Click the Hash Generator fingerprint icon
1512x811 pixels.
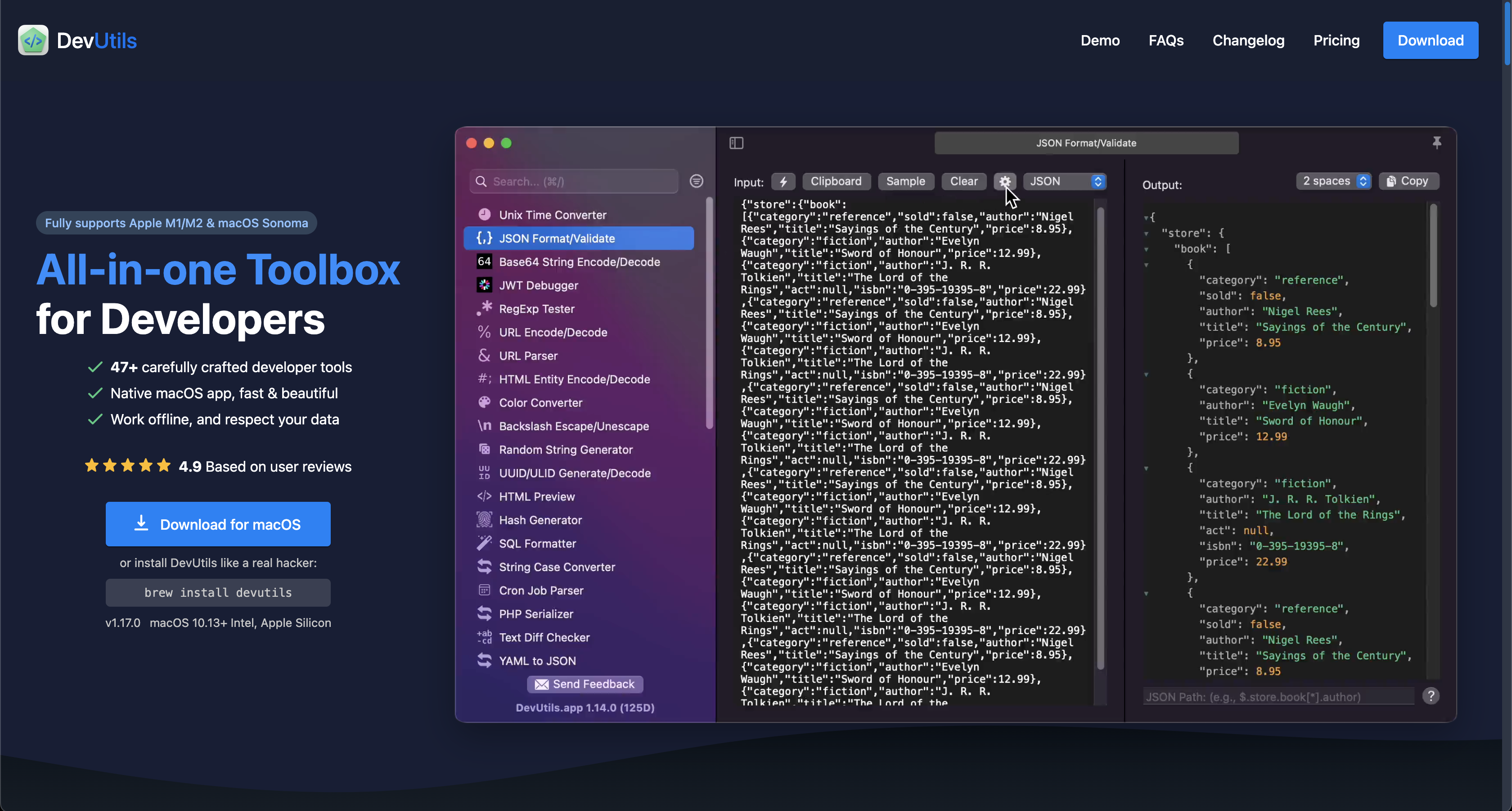click(484, 519)
